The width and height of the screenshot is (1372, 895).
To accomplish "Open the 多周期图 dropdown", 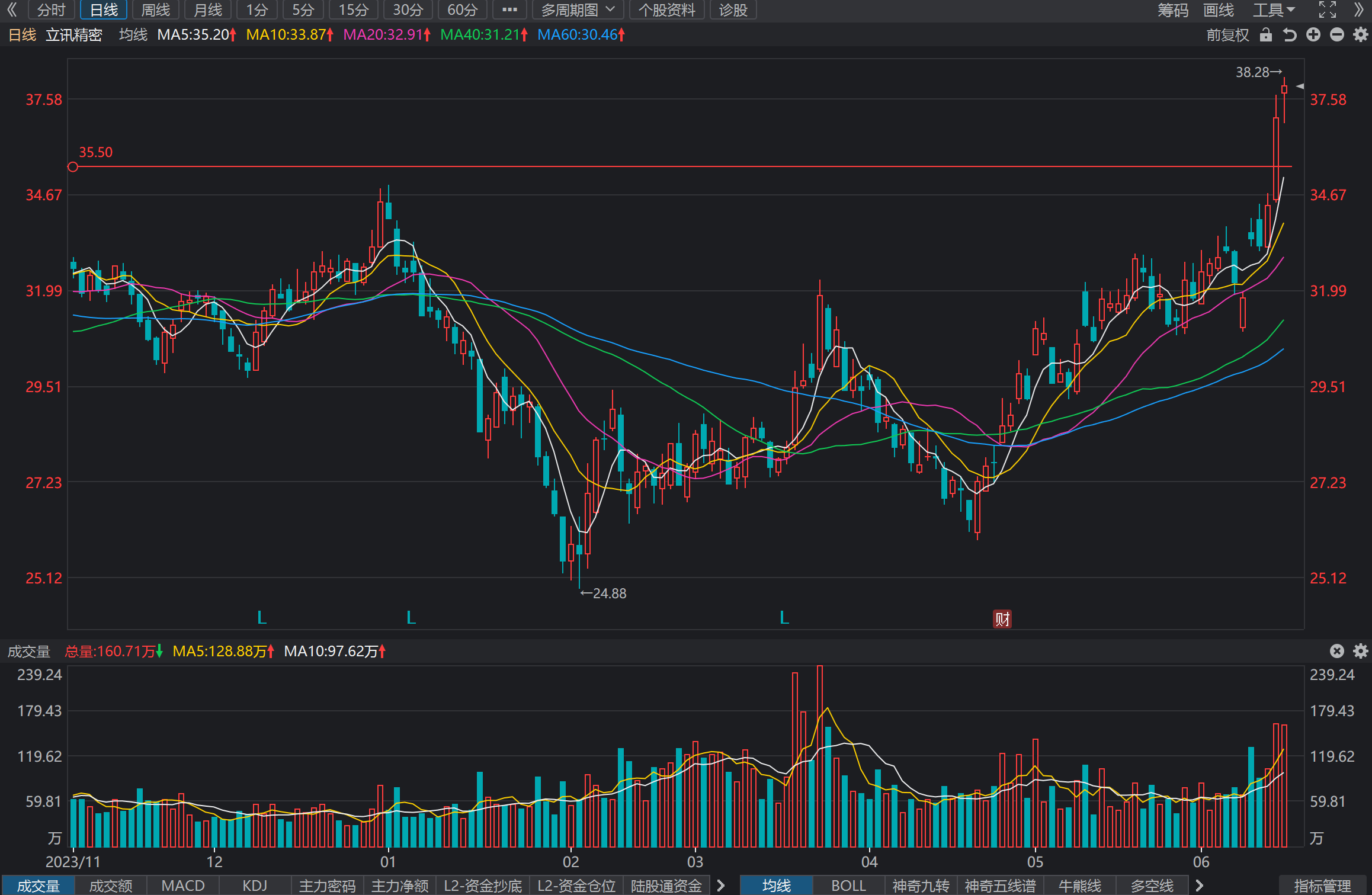I will pyautogui.click(x=578, y=9).
